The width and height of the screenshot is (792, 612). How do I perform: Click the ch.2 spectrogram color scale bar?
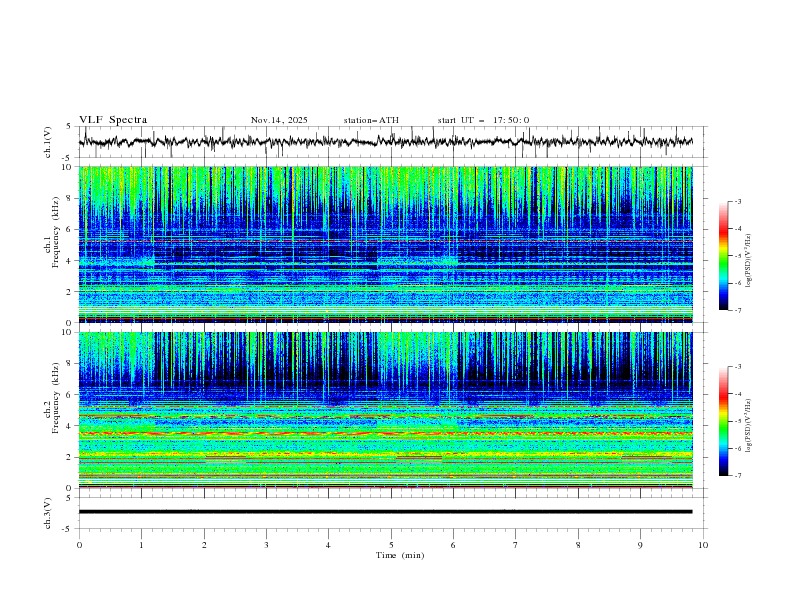pyautogui.click(x=723, y=421)
